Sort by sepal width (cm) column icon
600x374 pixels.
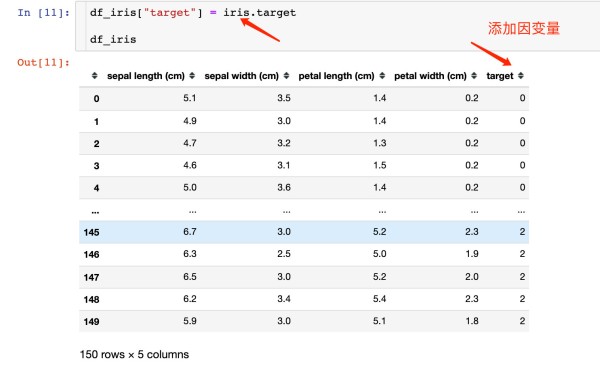point(286,76)
